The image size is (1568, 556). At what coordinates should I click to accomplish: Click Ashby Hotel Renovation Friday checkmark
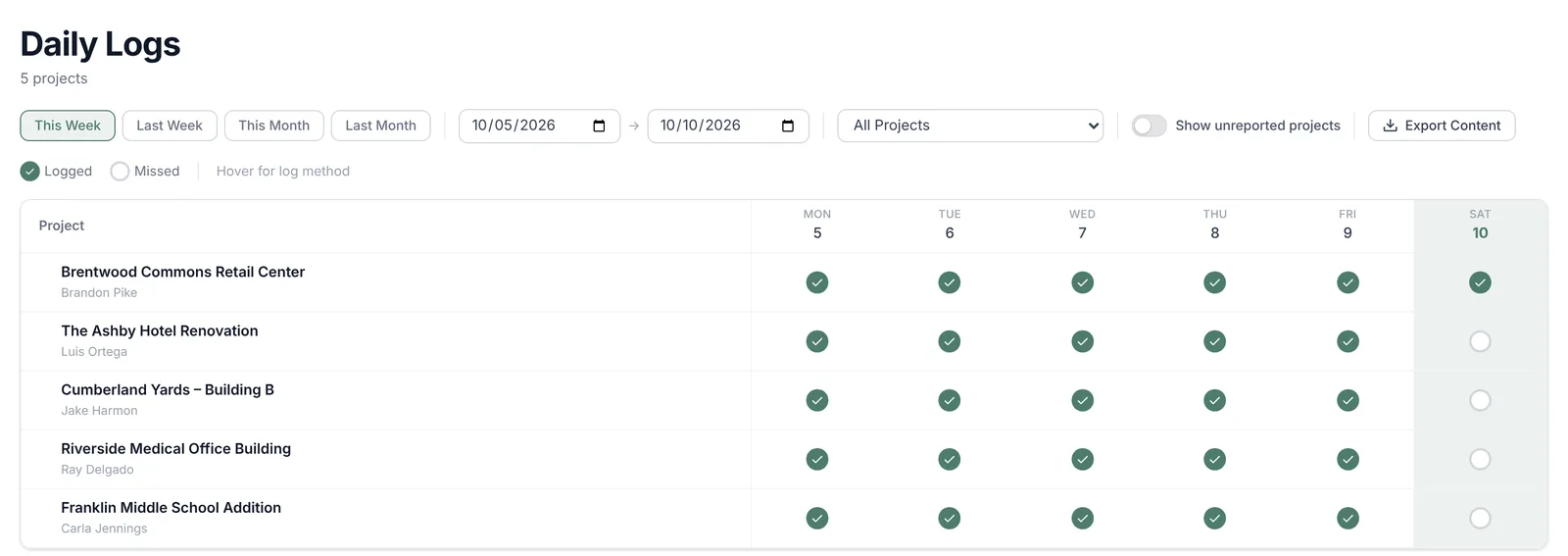[x=1347, y=341]
